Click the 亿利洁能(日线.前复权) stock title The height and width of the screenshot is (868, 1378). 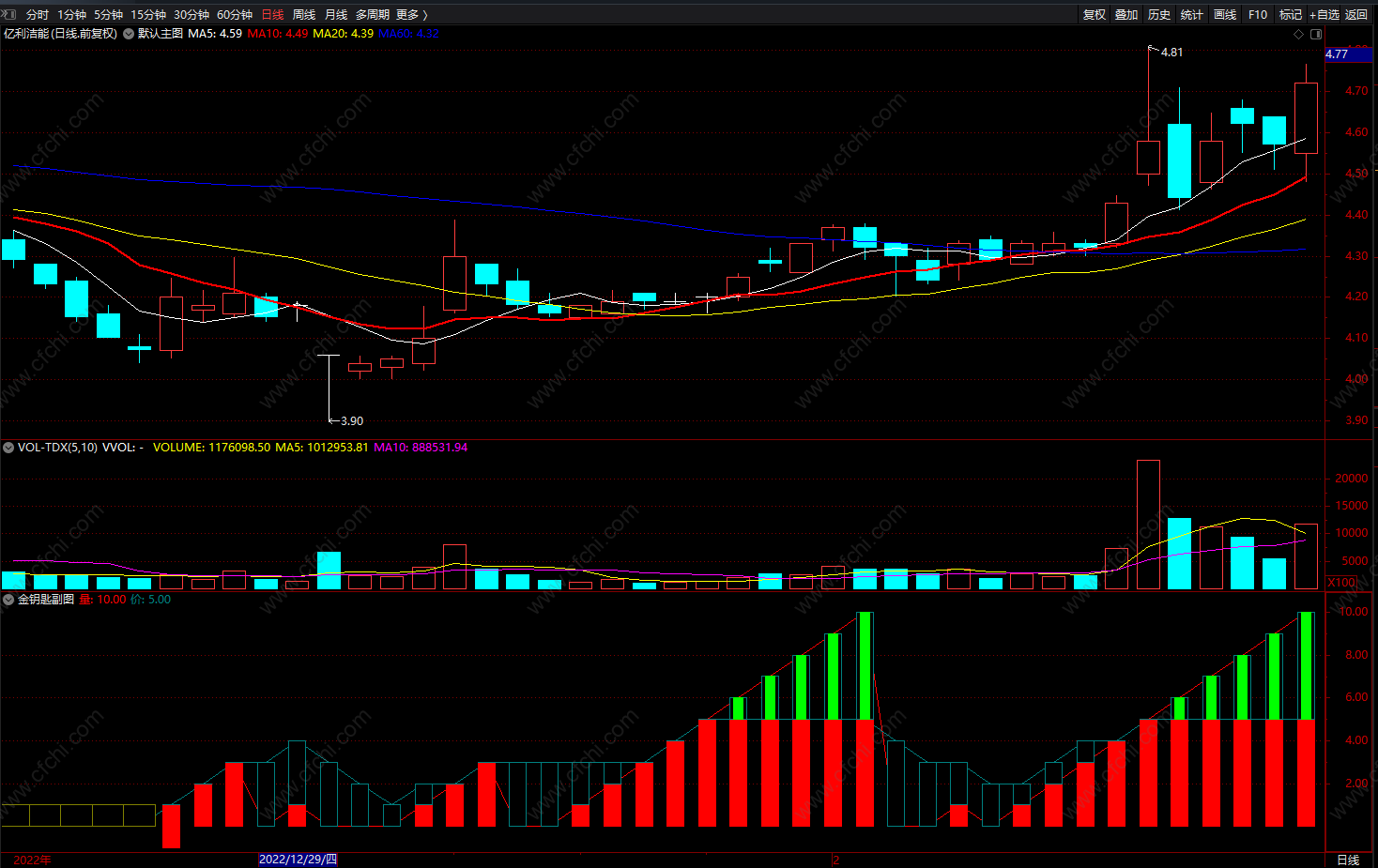[x=60, y=34]
